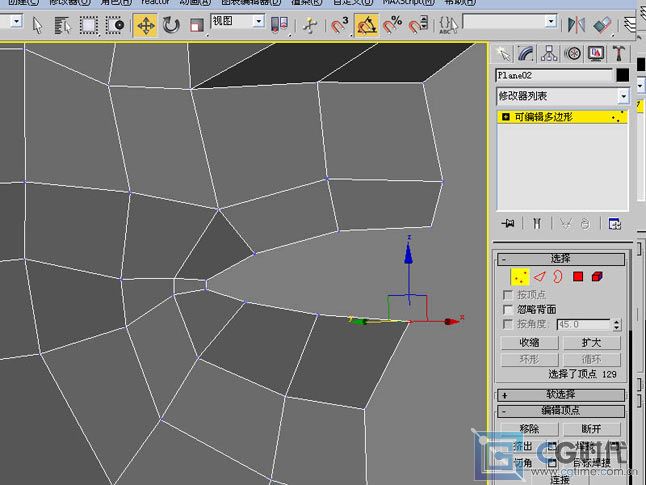Click the Align tool icon
Image resolution: width=646 pixels, height=485 pixels.
[x=602, y=25]
